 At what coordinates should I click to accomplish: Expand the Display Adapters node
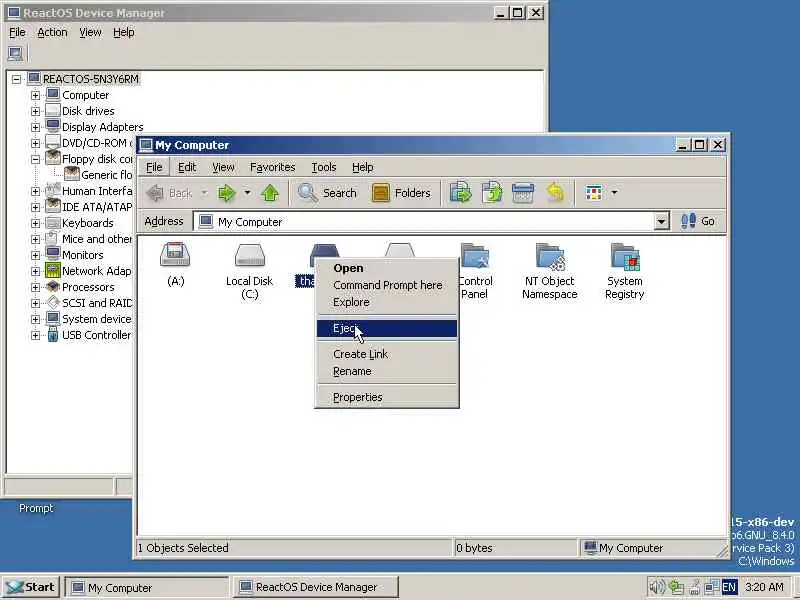coord(35,127)
